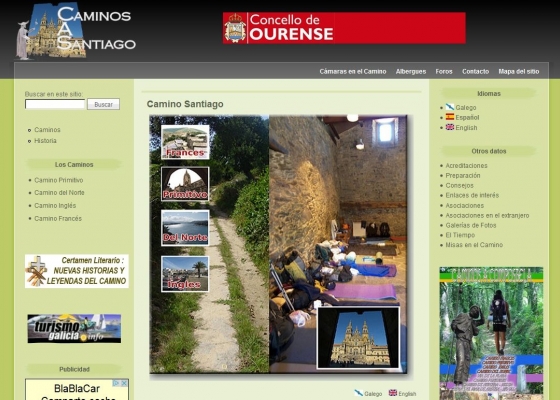The width and height of the screenshot is (560, 400).
Task: Focus the site search text field
Action: click(55, 104)
